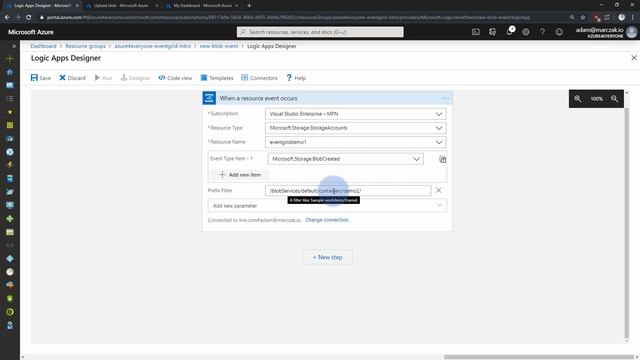Image resolution: width=640 pixels, height=360 pixels.
Task: Bookmark this page with star icon
Action: 583,17
